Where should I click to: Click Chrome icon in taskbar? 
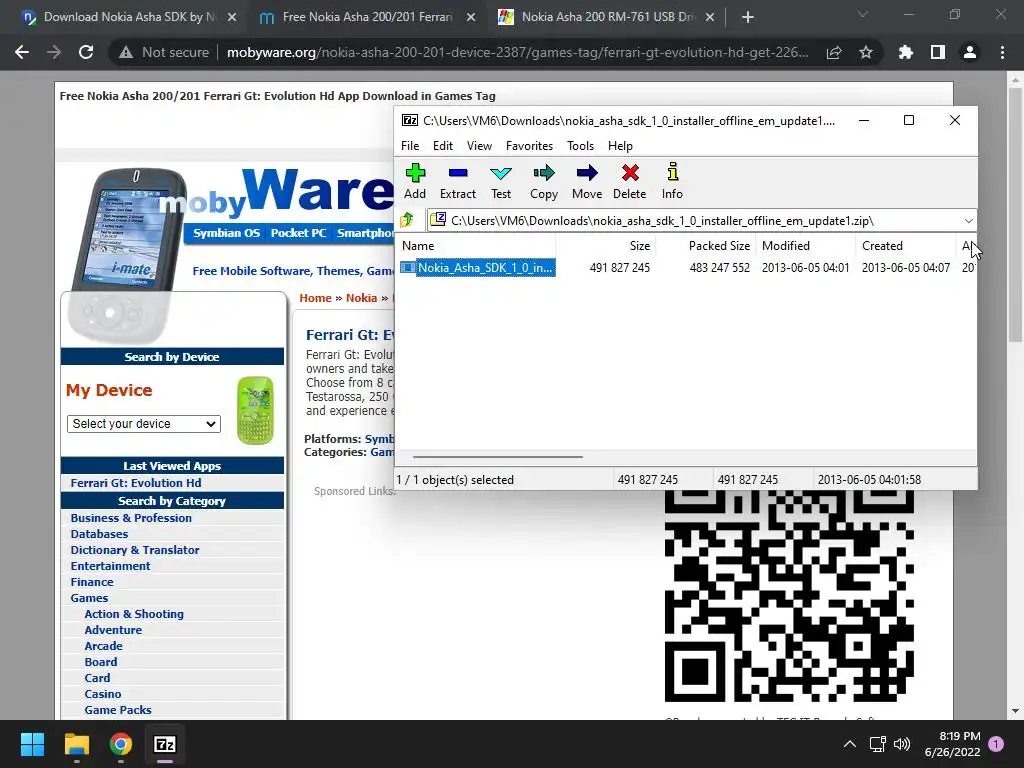pos(121,744)
